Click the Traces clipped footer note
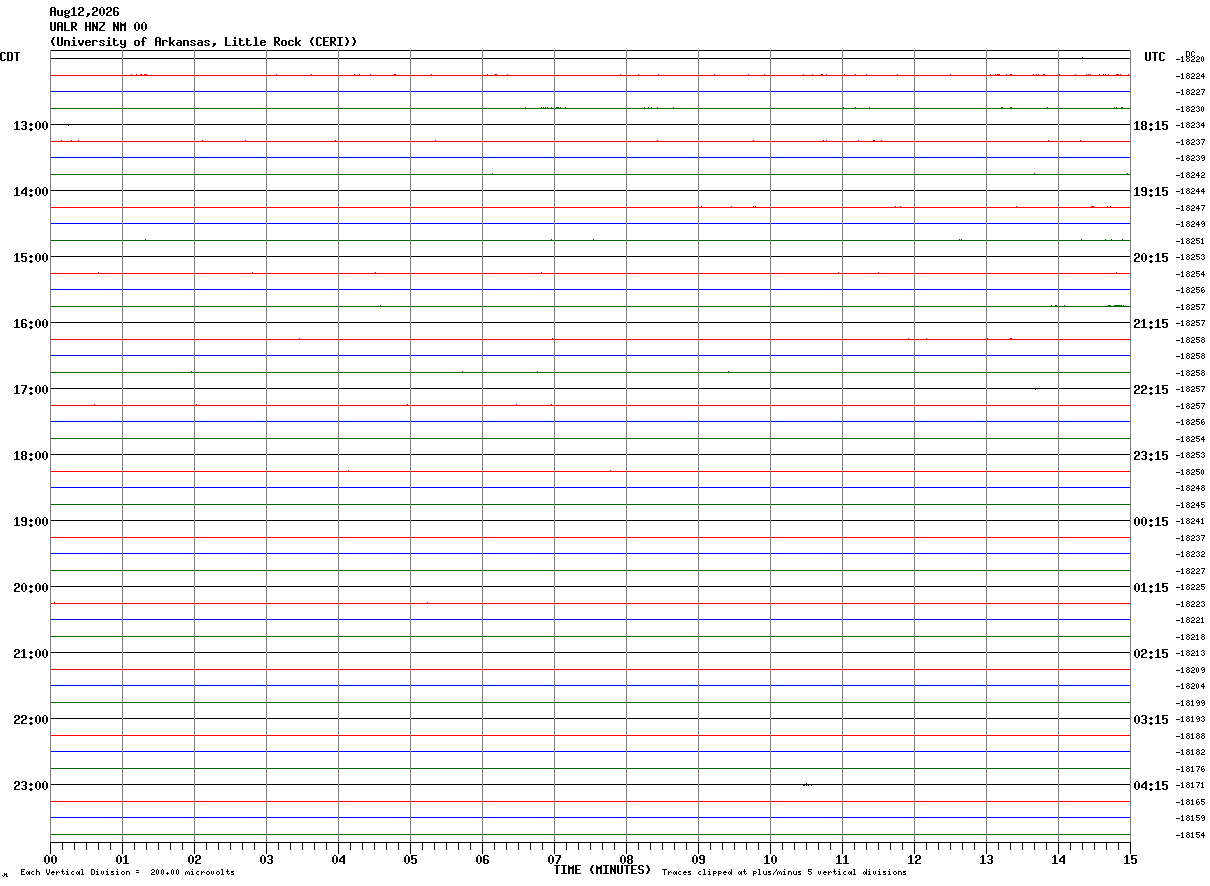This screenshot has height=886, width=1210. pos(784,873)
